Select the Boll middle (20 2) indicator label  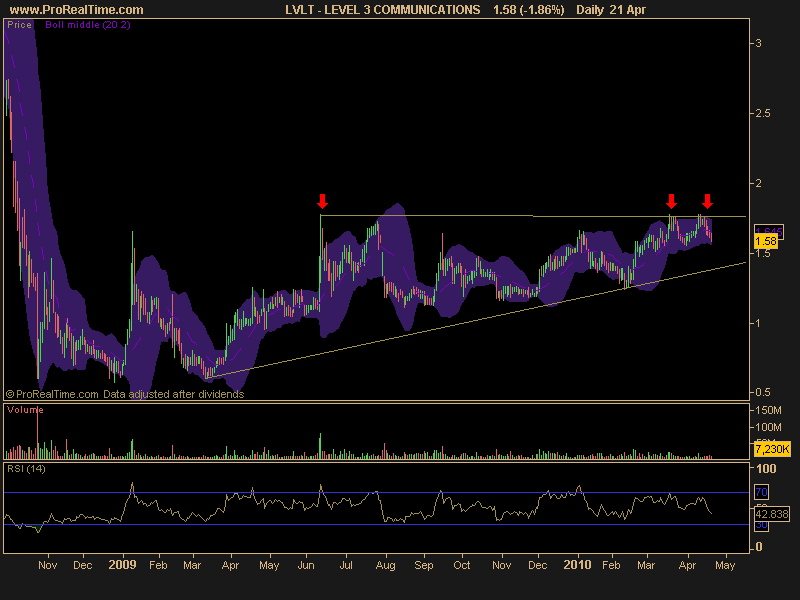pos(88,24)
